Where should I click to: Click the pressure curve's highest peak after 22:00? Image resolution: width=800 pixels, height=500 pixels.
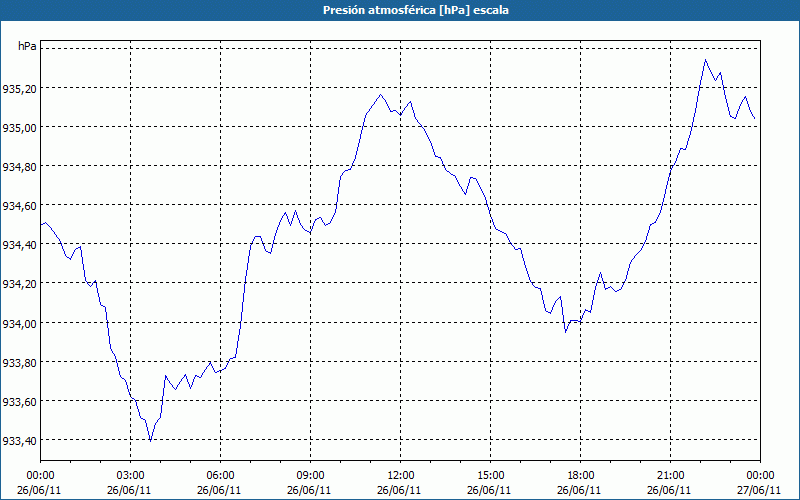pos(706,60)
